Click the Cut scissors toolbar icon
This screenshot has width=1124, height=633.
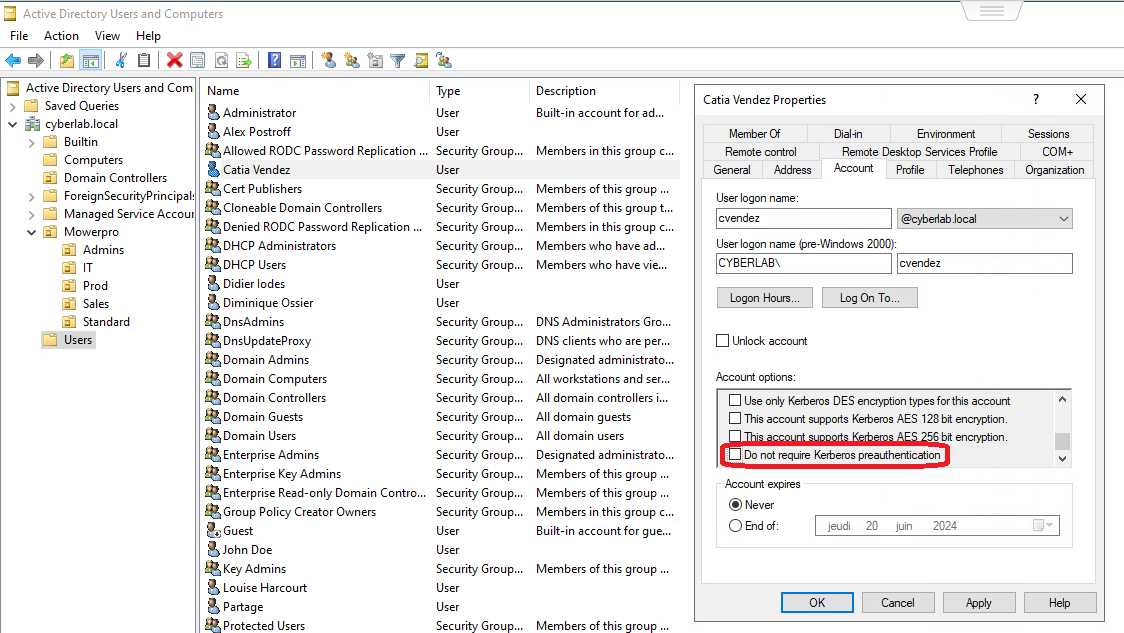point(121,61)
